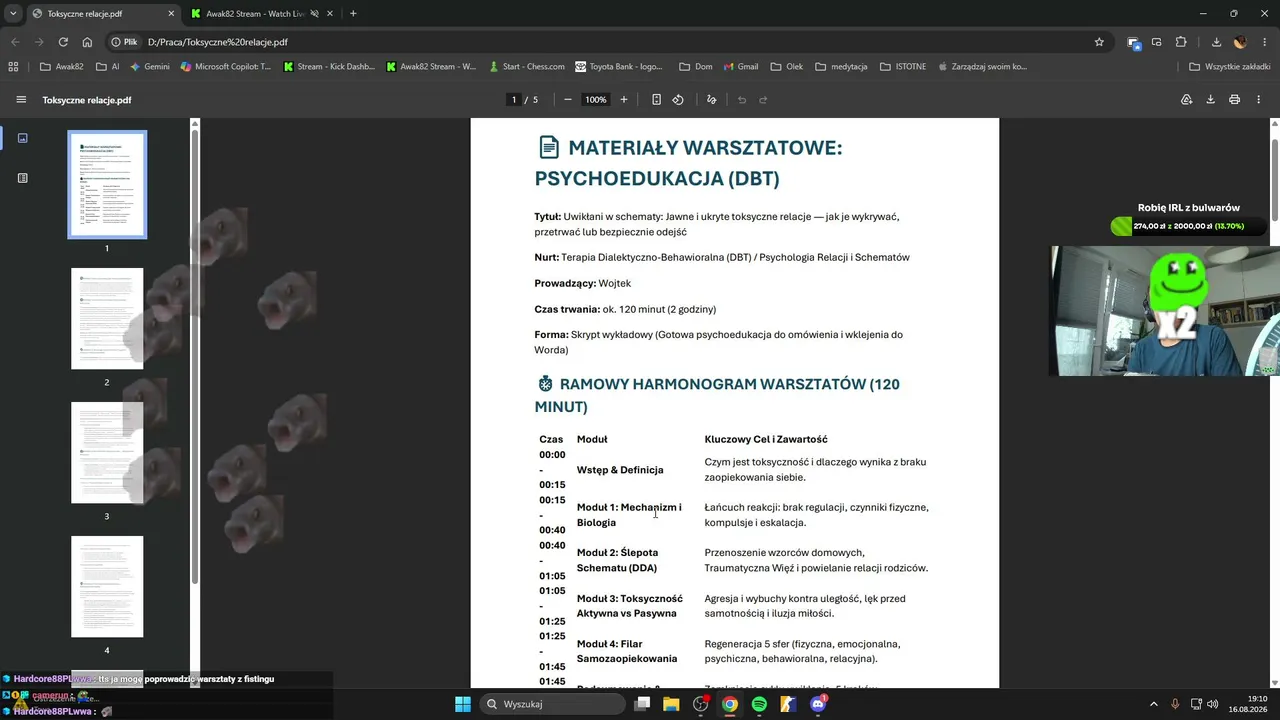Viewport: 1280px width, 720px height.
Task: Open browser extensions puzzle menu
Action: point(1181,42)
